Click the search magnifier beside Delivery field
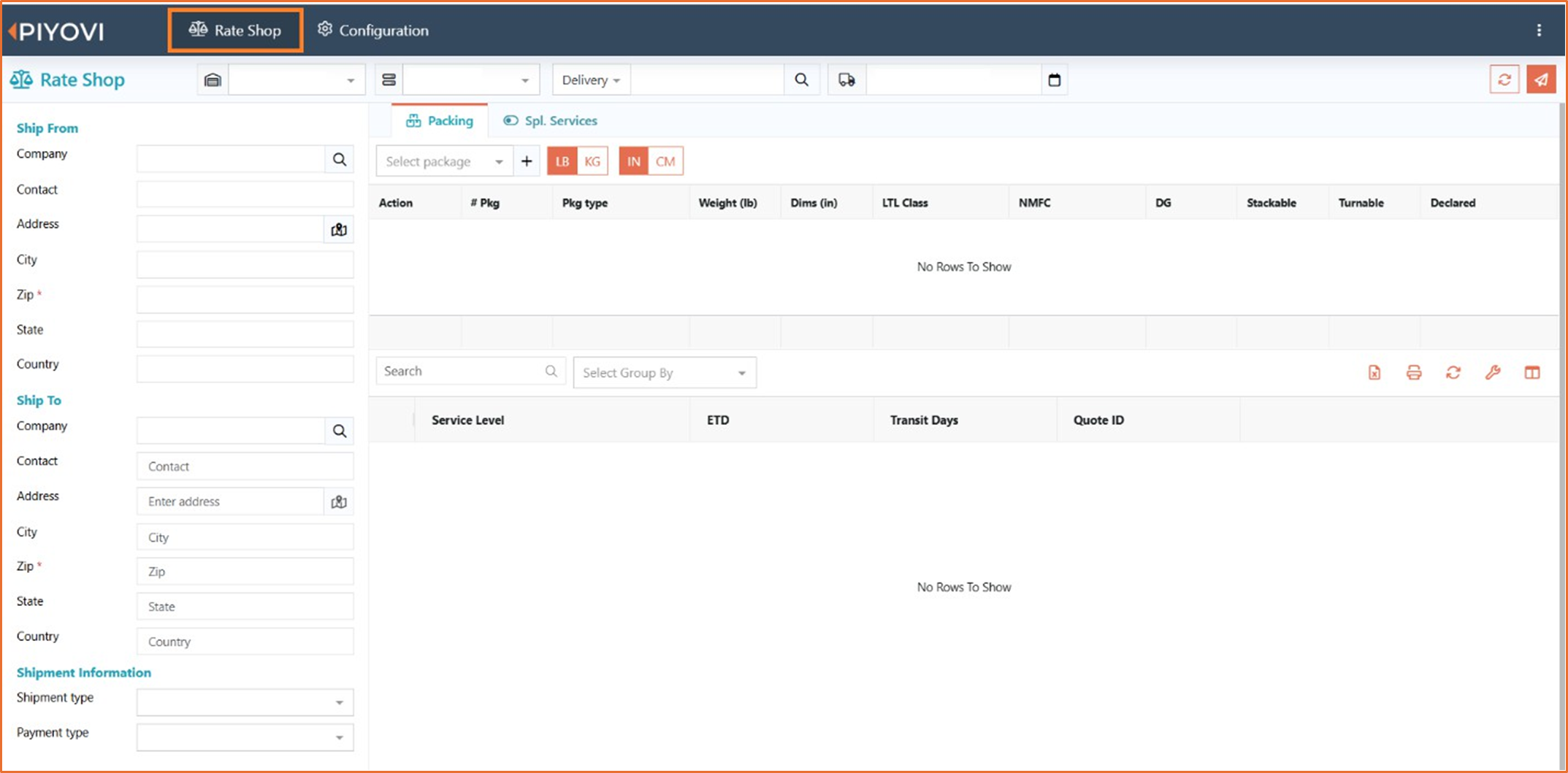This screenshot has width=1568, height=773. [802, 80]
